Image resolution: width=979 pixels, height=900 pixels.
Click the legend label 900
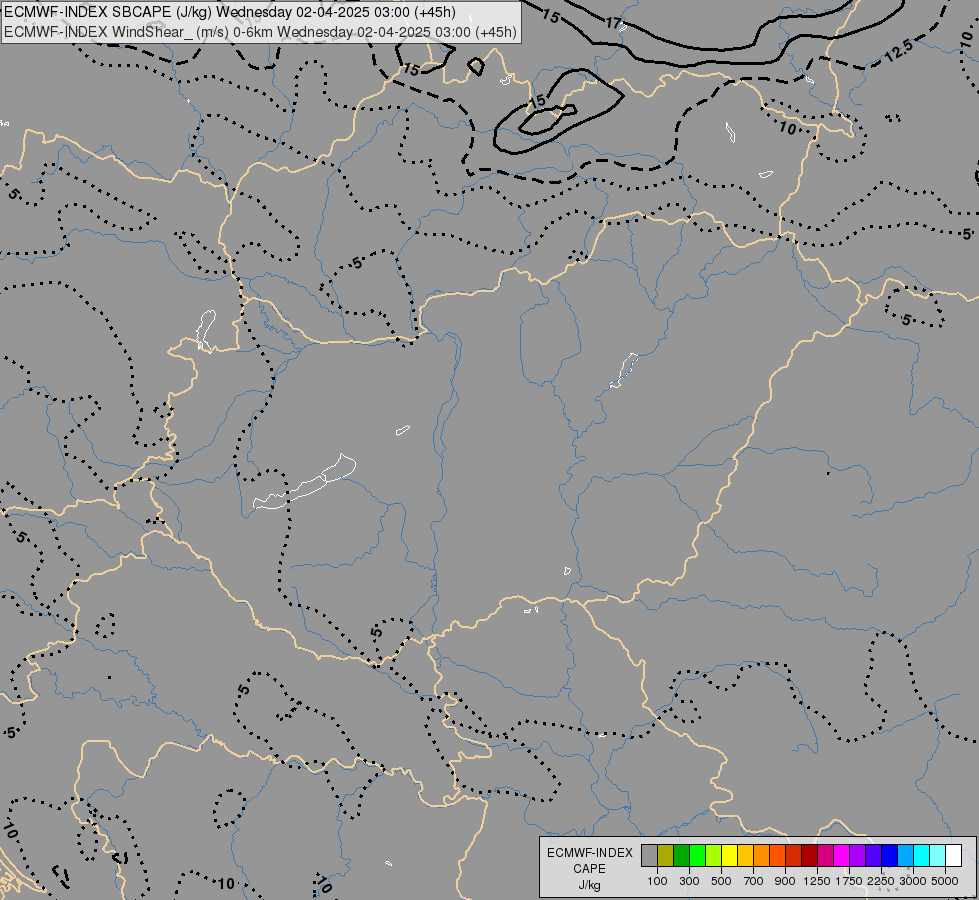coord(785,881)
